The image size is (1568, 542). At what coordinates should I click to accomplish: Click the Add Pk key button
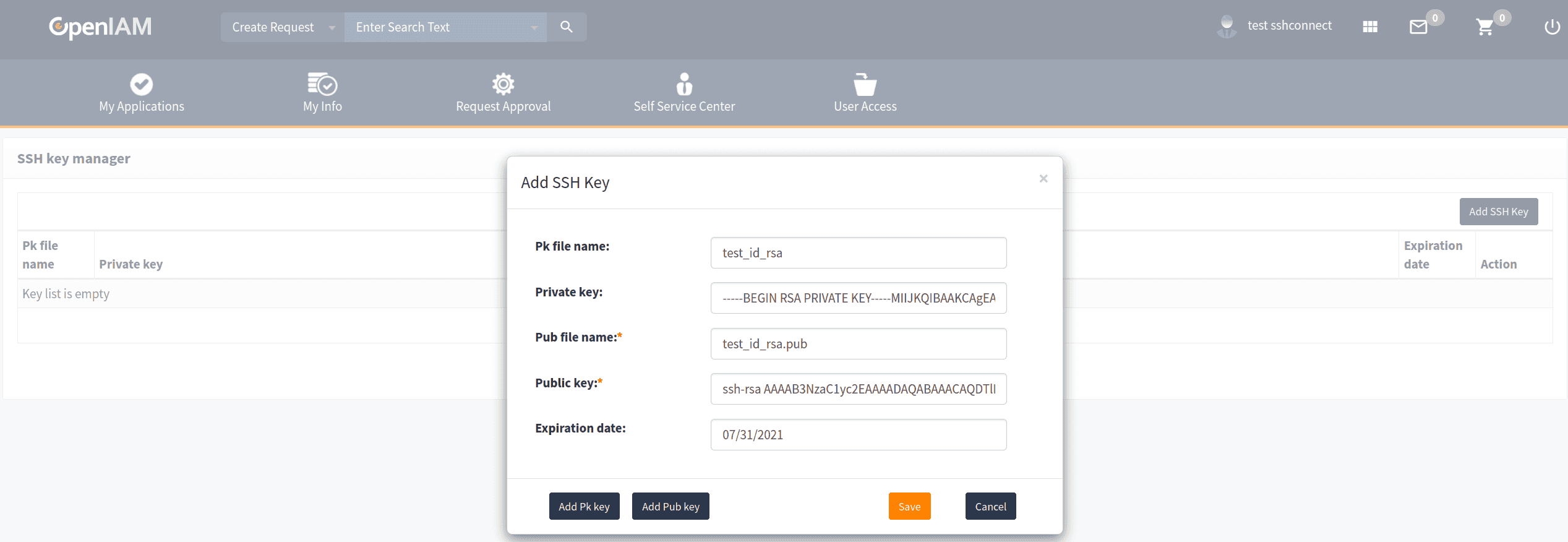coord(584,507)
